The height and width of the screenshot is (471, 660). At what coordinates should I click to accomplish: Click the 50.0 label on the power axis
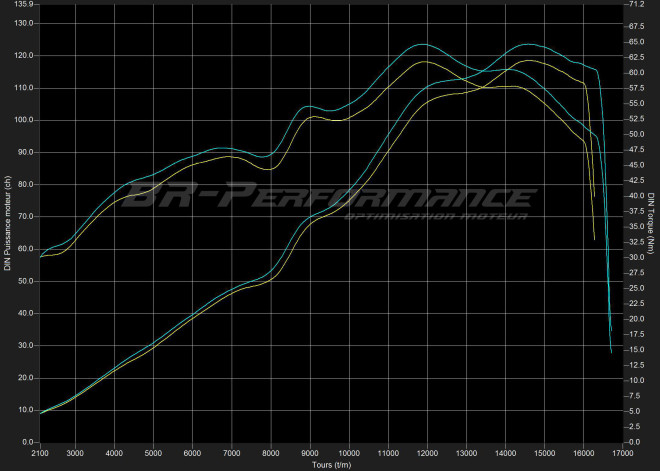coord(26,281)
